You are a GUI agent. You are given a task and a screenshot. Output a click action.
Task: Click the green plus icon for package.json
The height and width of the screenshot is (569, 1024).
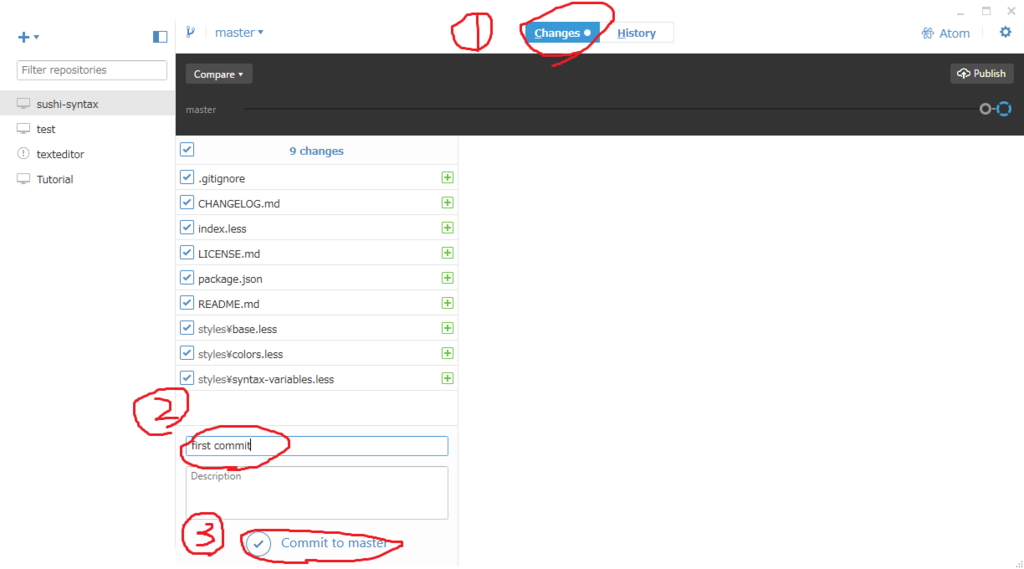tap(447, 278)
